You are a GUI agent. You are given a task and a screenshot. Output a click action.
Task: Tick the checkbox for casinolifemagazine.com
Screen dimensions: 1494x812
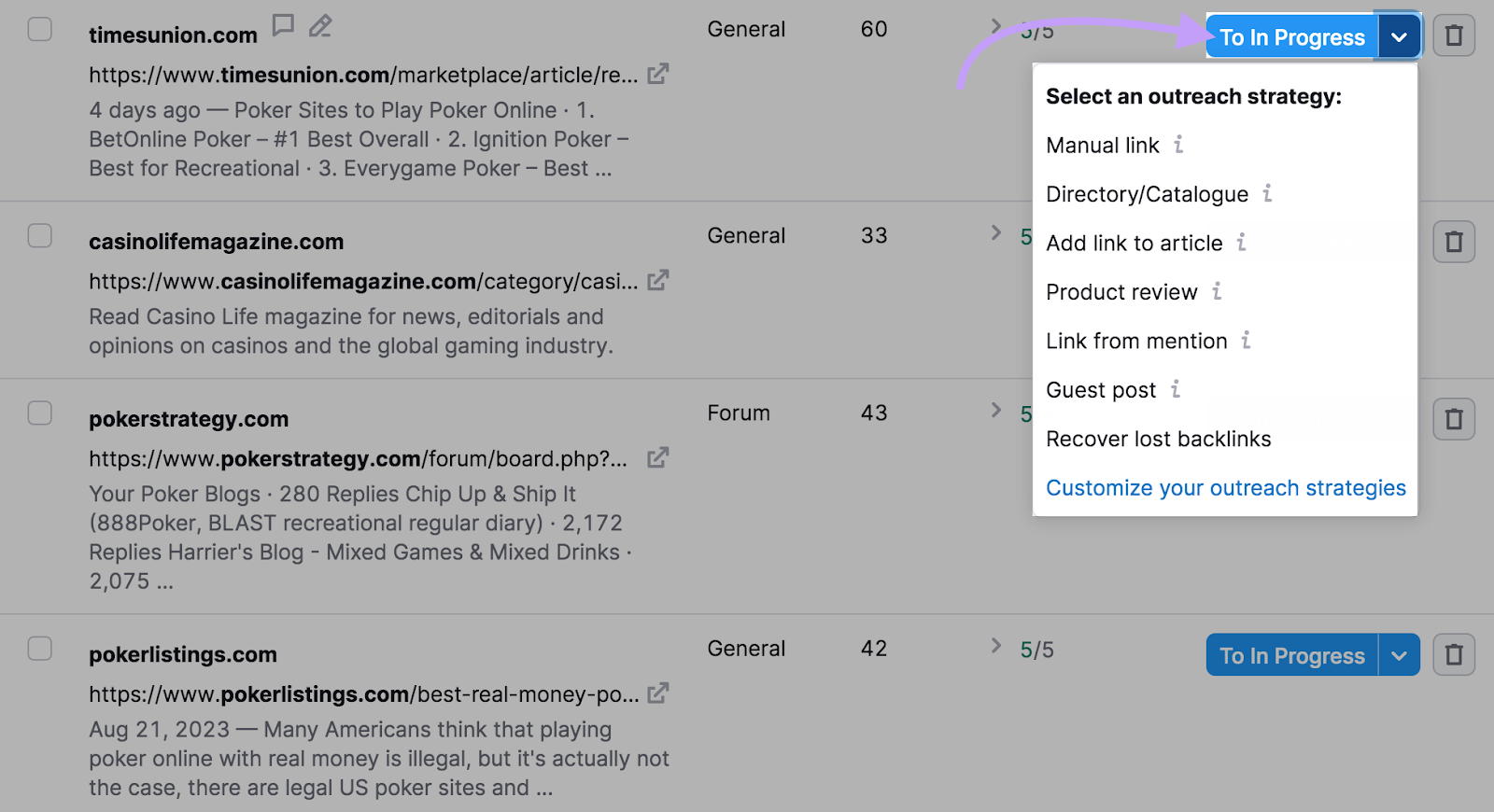[40, 235]
